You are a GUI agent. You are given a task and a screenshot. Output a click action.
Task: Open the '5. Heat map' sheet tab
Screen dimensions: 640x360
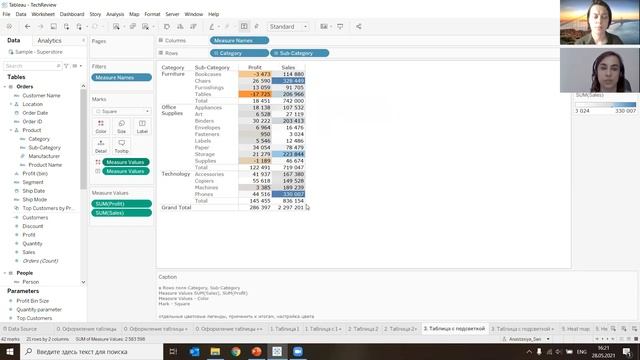pos(576,329)
